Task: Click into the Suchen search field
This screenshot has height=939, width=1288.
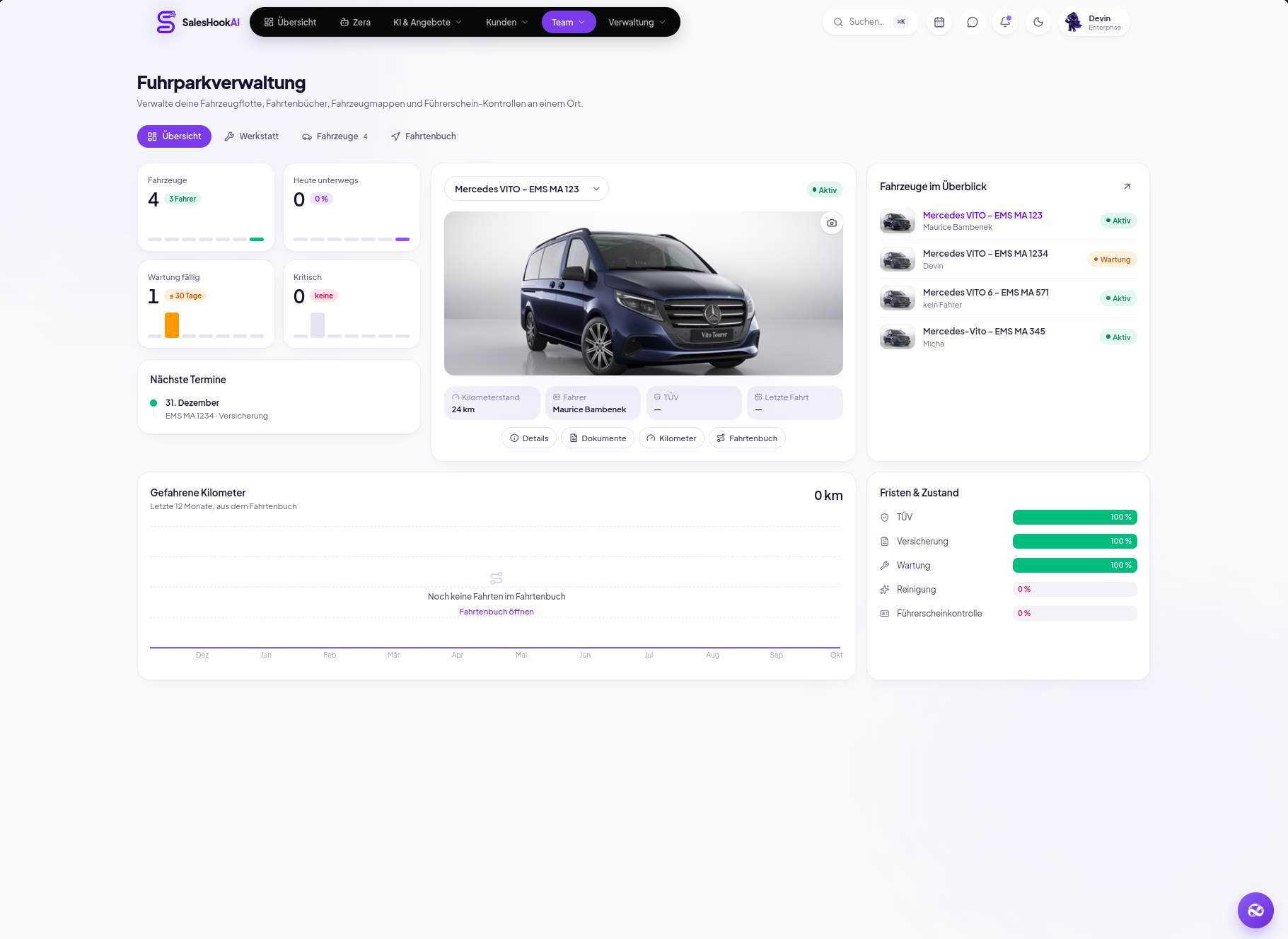Action: pos(870,22)
